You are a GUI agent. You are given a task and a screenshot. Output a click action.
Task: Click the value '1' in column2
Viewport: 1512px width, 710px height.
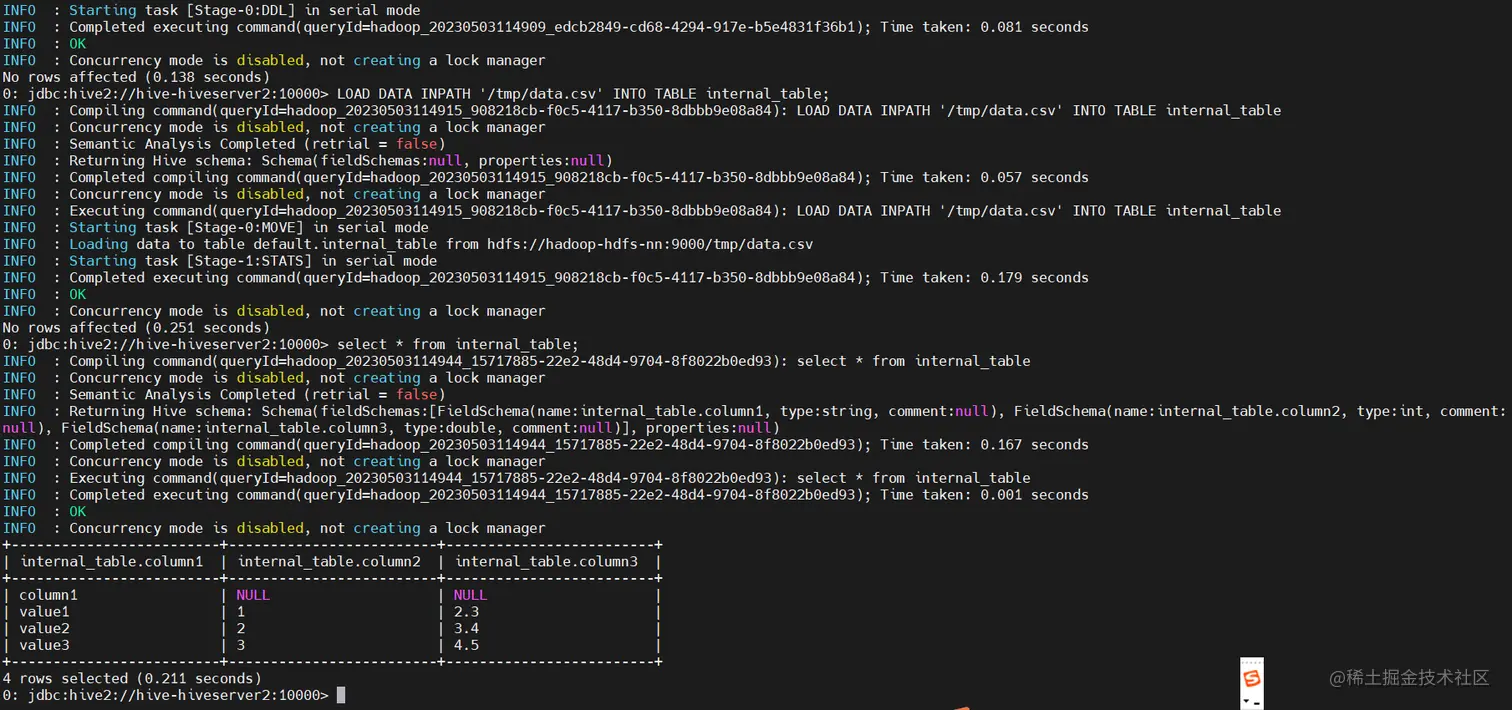241,612
